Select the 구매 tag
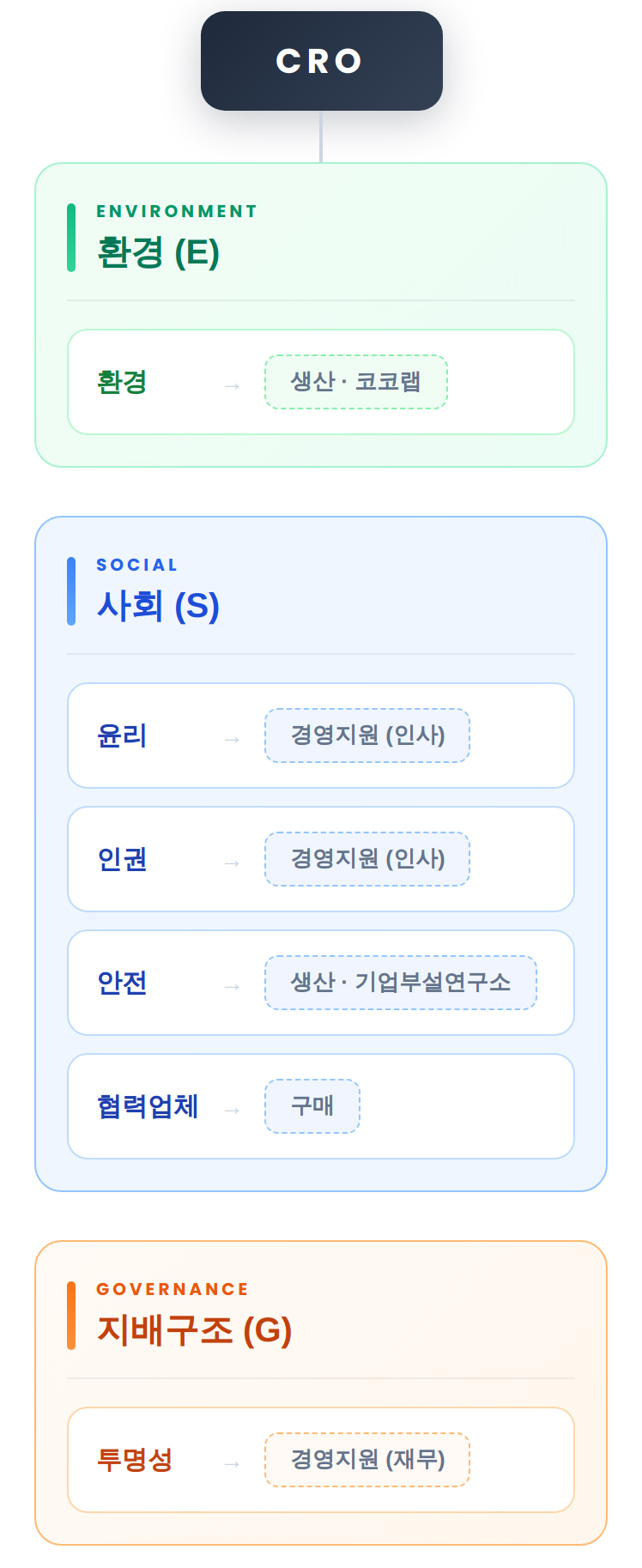 tap(312, 1106)
